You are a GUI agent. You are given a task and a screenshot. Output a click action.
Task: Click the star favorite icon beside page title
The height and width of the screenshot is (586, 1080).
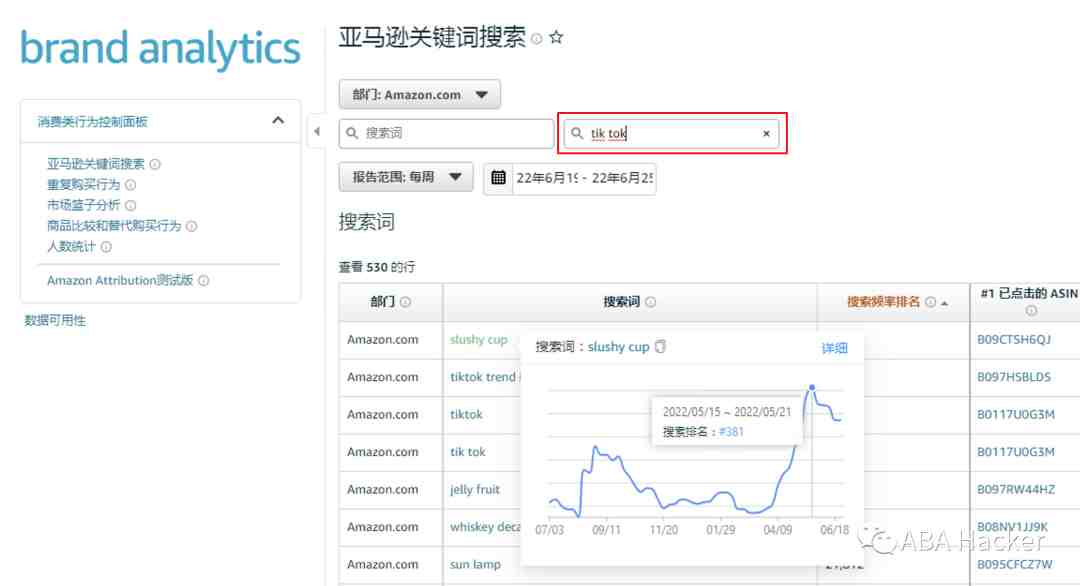pos(557,38)
